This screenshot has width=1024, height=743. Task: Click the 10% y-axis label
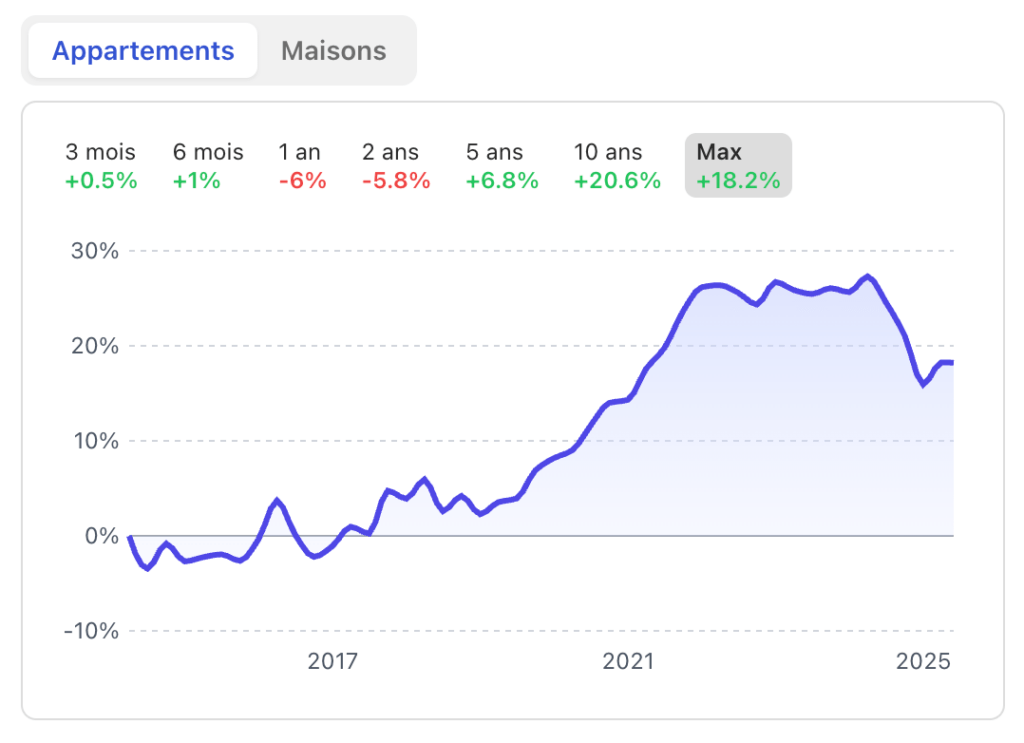tap(95, 441)
